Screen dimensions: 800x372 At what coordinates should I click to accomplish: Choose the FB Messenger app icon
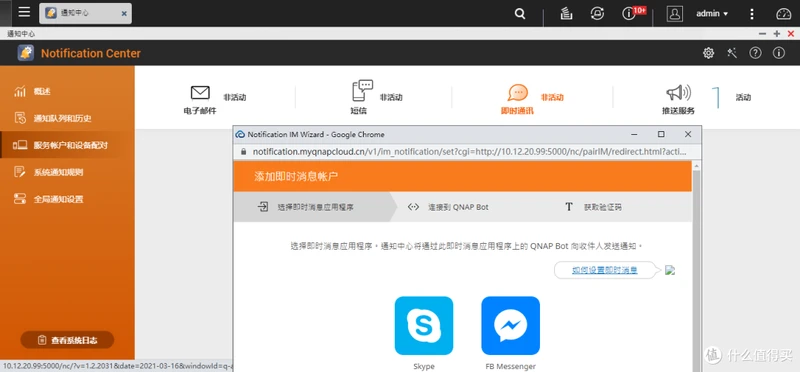tap(511, 326)
